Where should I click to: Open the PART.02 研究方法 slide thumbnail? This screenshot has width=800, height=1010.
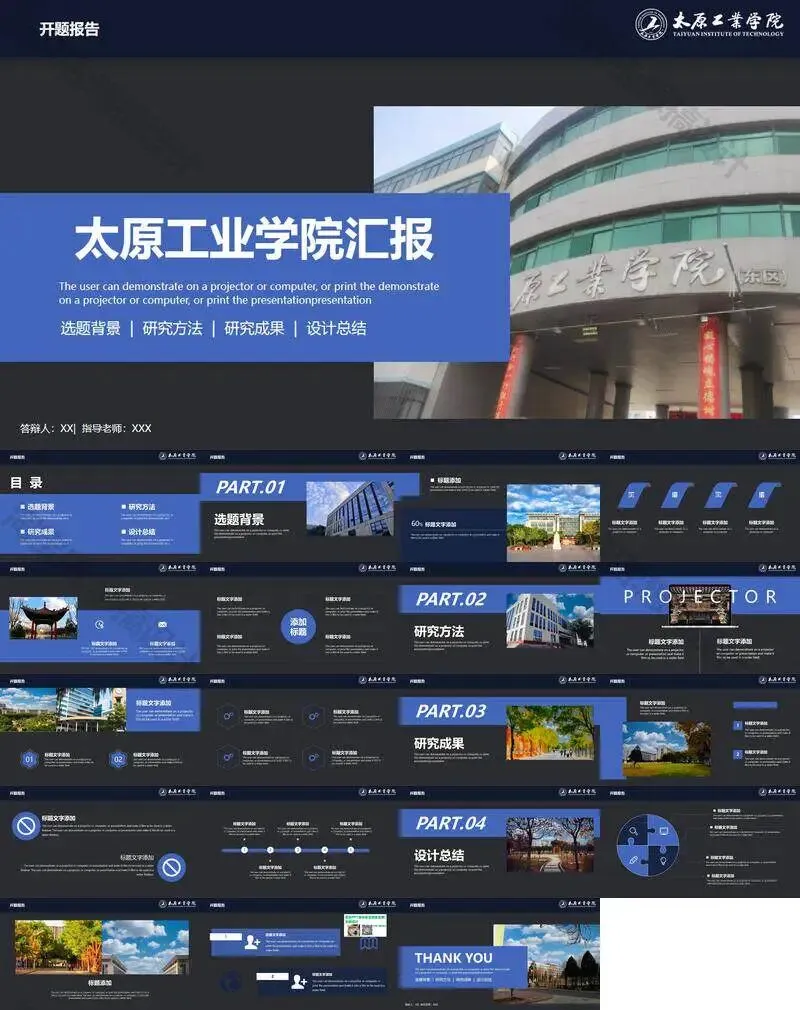[x=499, y=618]
